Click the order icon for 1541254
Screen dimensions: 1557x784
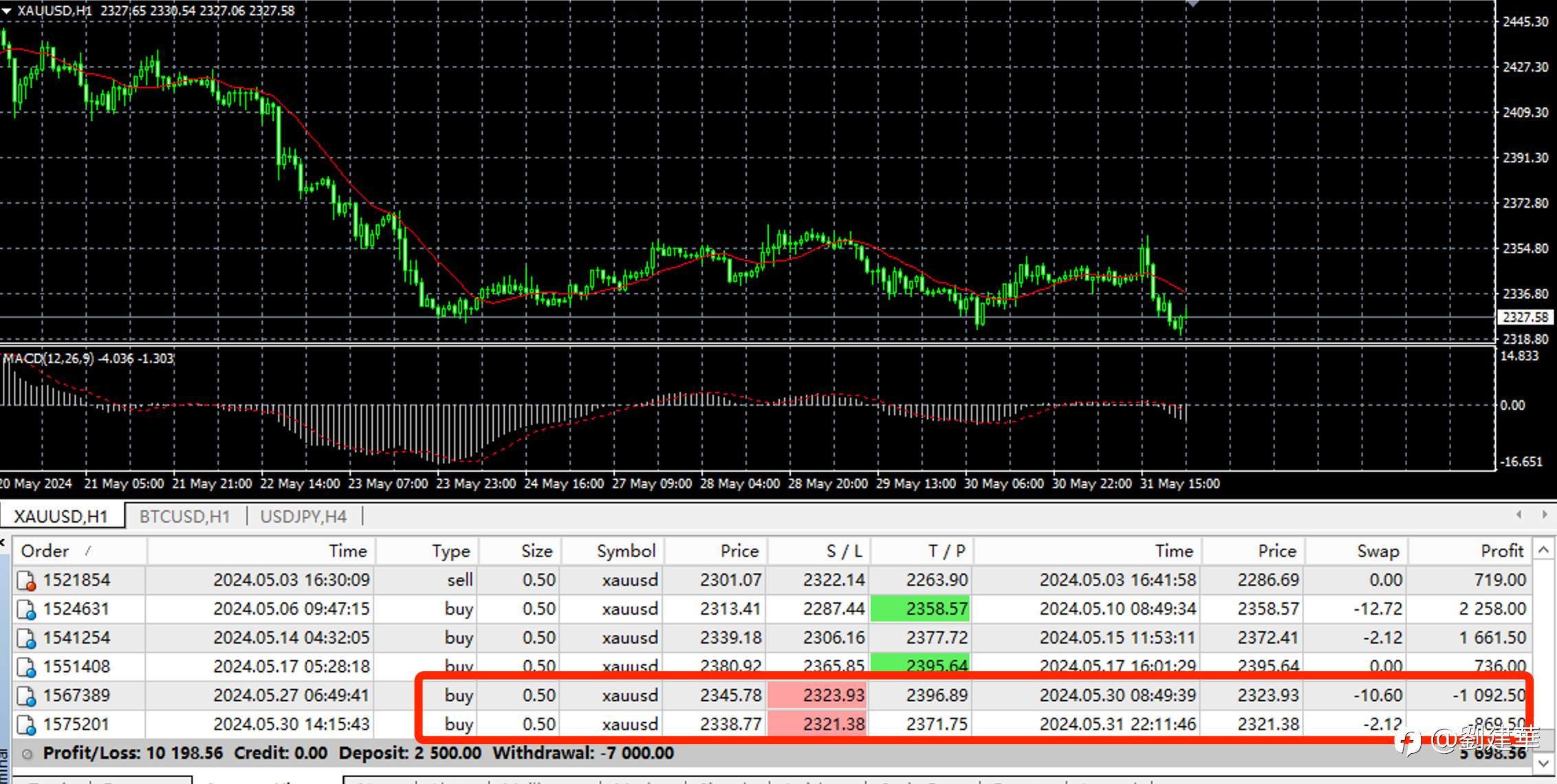click(26, 639)
